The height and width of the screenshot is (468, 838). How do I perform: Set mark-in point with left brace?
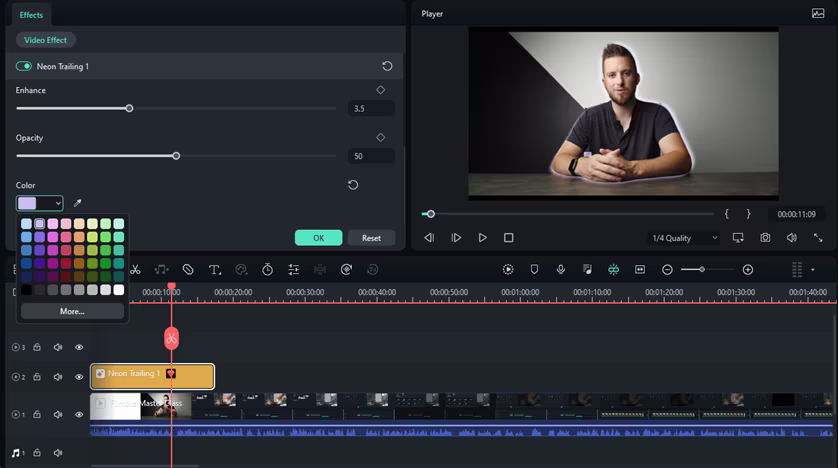pos(727,214)
